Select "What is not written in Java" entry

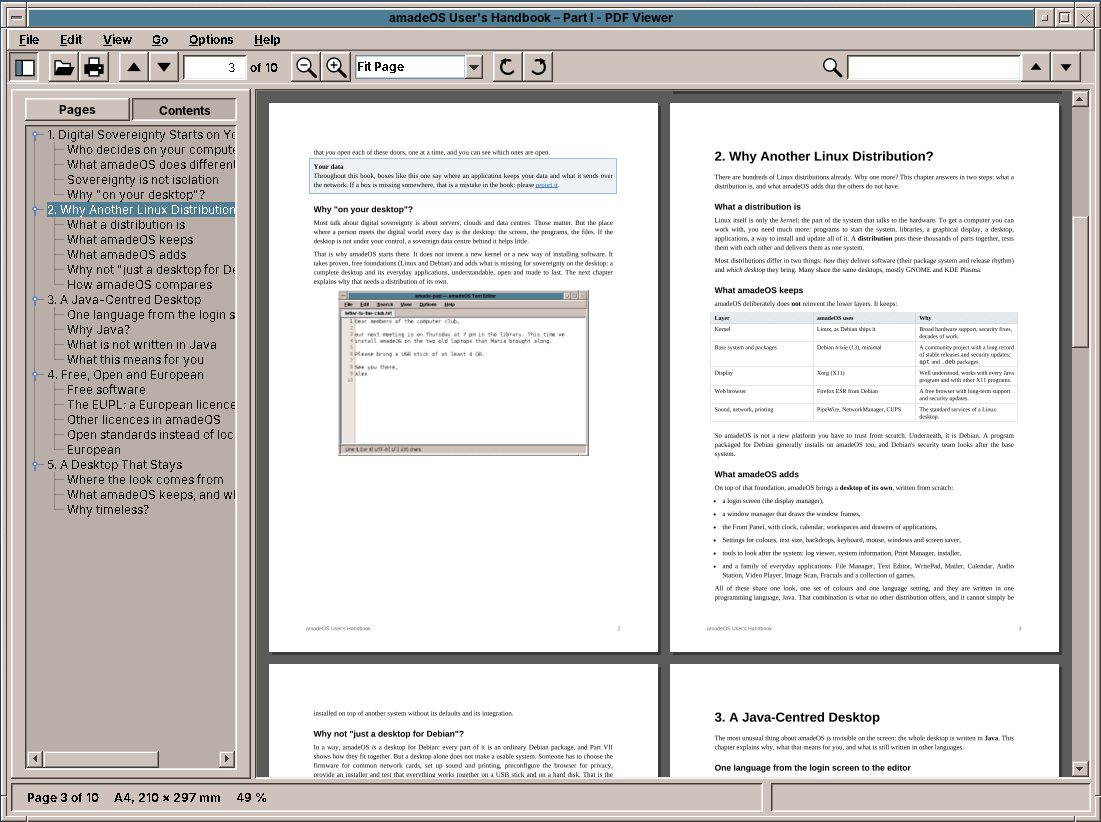[x=142, y=345]
